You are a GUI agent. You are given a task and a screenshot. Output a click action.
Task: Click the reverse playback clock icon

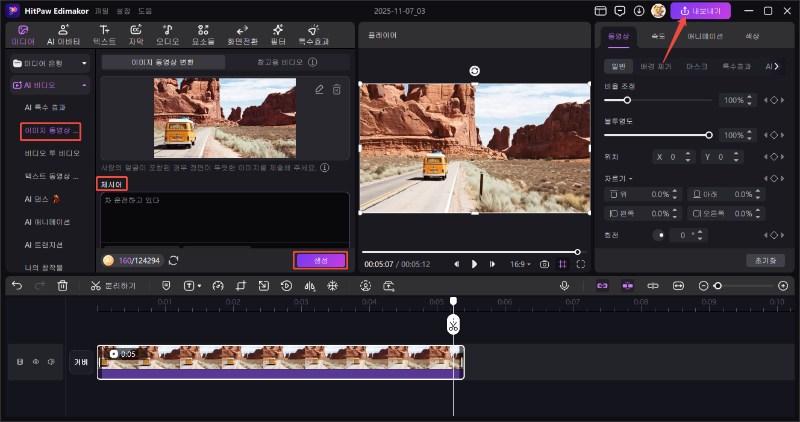coord(286,286)
